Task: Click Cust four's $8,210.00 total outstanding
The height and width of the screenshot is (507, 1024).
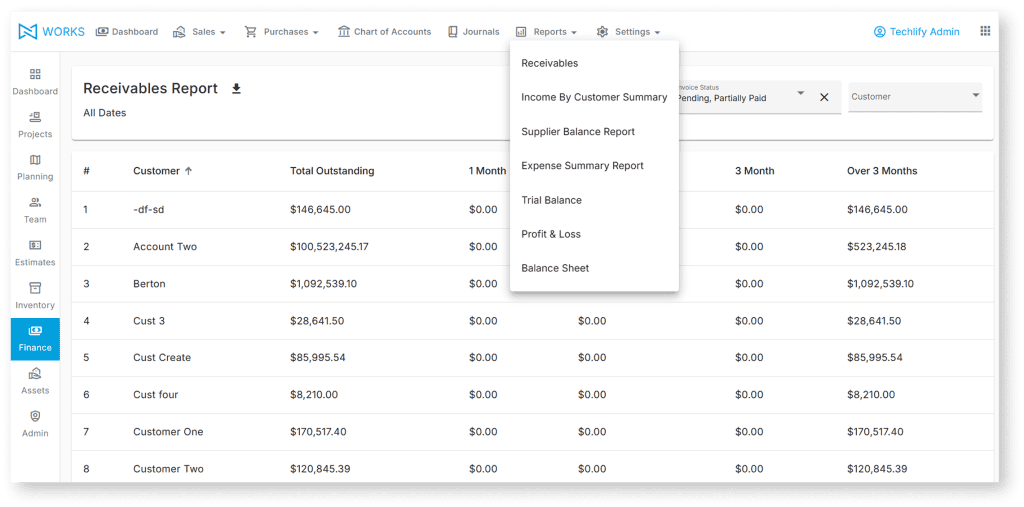Action: (x=314, y=395)
